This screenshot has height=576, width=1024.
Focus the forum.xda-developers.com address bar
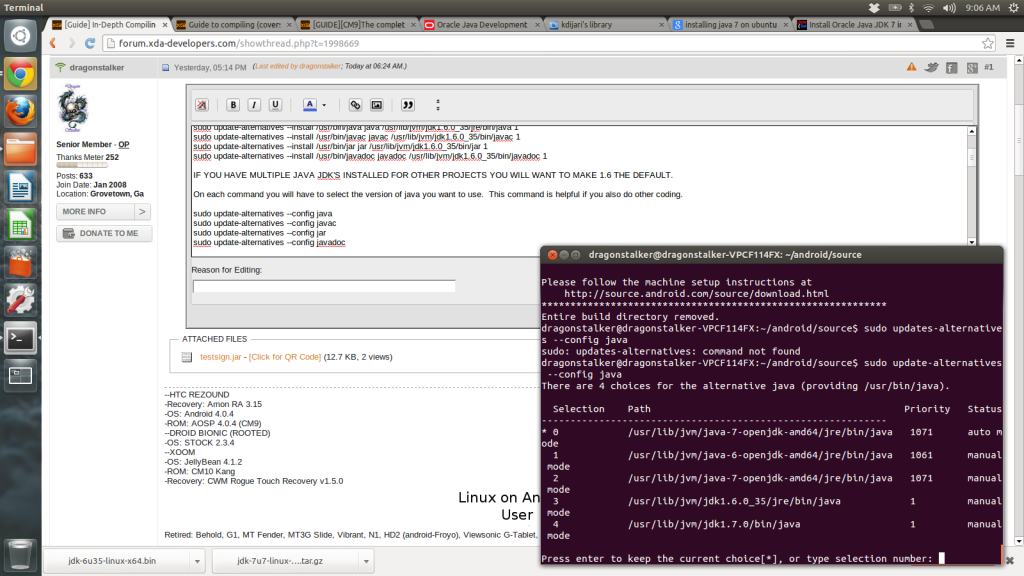pyautogui.click(x=549, y=43)
